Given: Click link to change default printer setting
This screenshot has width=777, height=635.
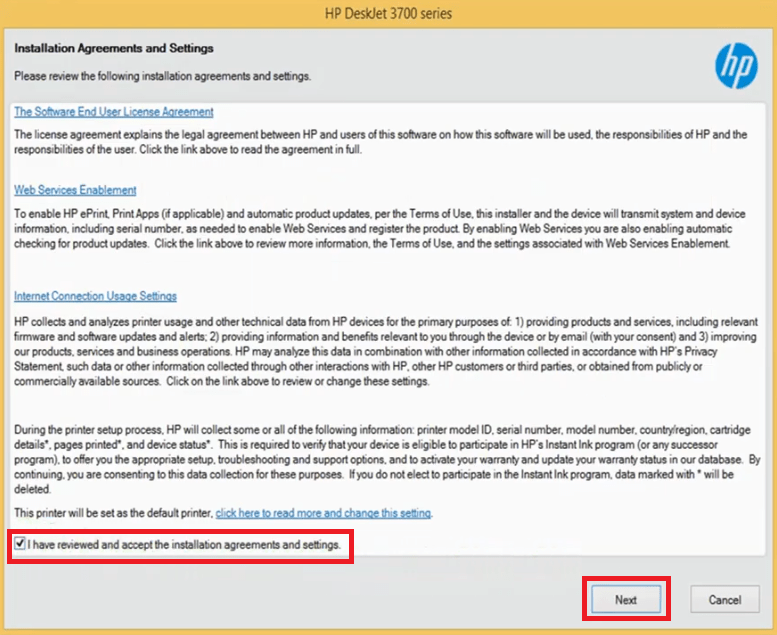Looking at the screenshot, I should click(323, 513).
